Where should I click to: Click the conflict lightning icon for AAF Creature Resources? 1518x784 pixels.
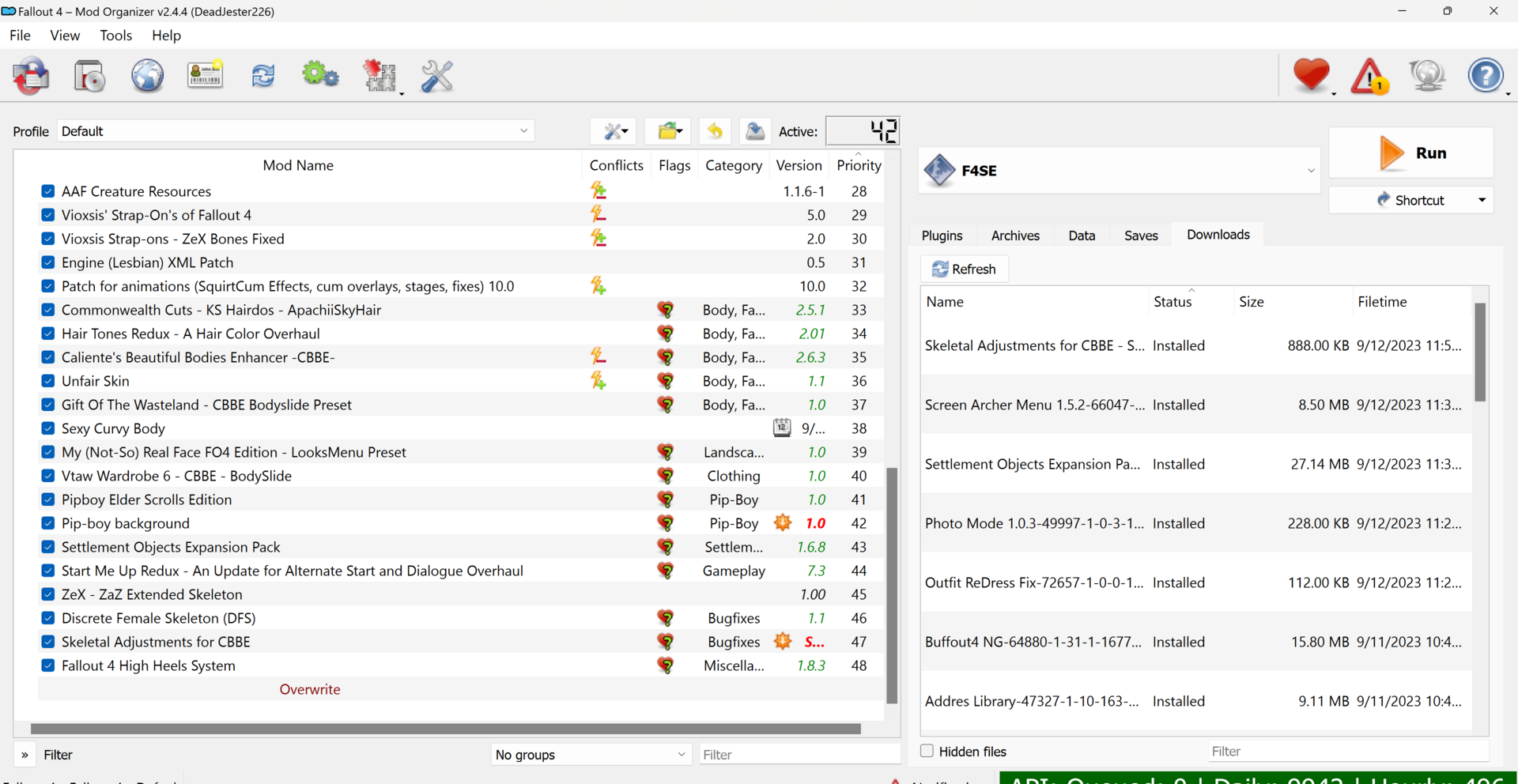click(599, 190)
